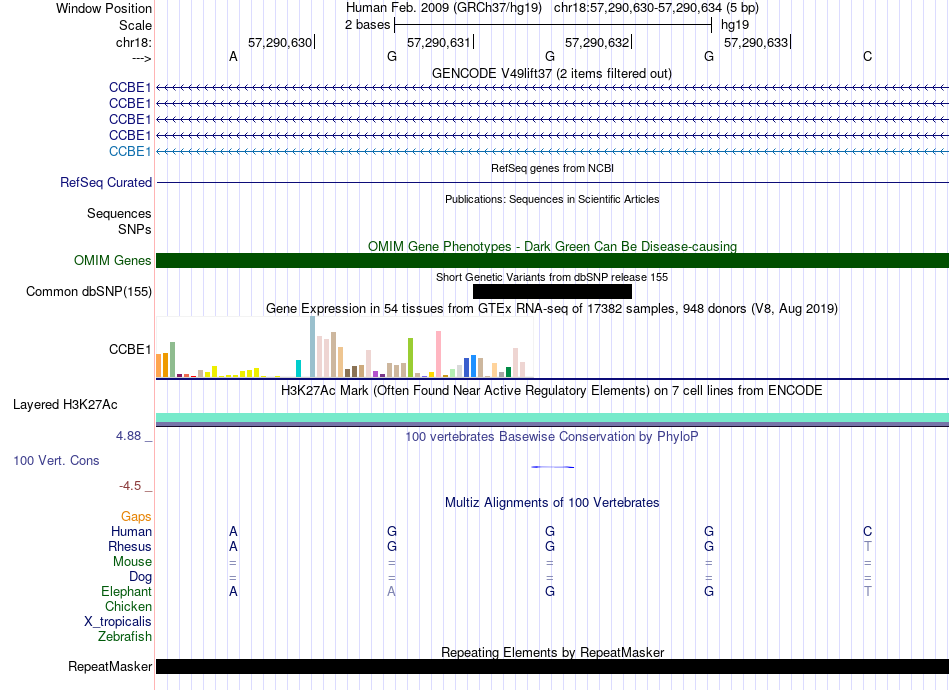Click the RefSeq Curated horizontal line item
Screen dimensions: 950x690
553,182
